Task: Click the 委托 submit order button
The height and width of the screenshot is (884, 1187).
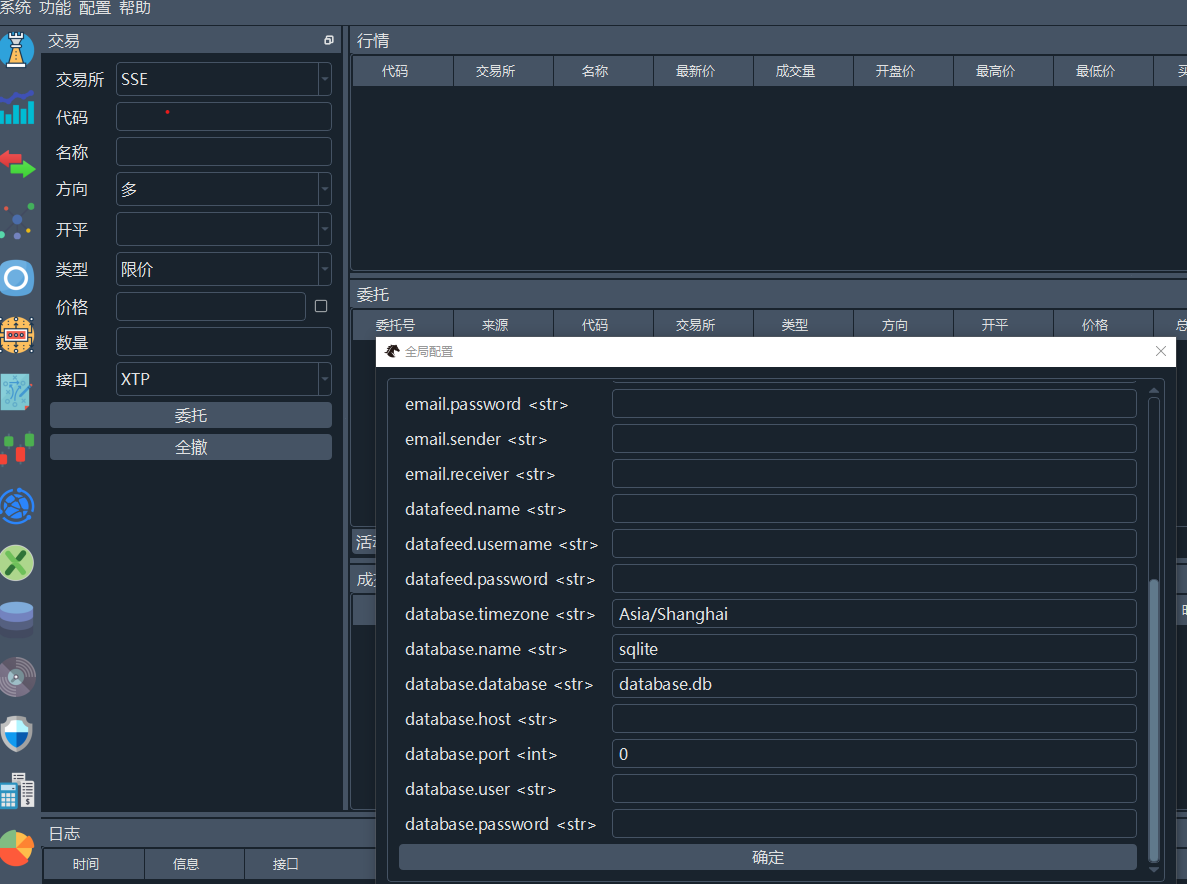Action: click(191, 416)
